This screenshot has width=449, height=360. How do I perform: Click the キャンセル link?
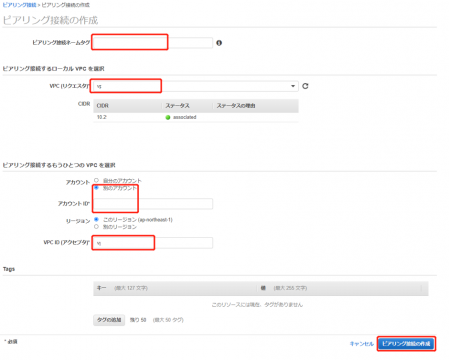tap(362, 344)
